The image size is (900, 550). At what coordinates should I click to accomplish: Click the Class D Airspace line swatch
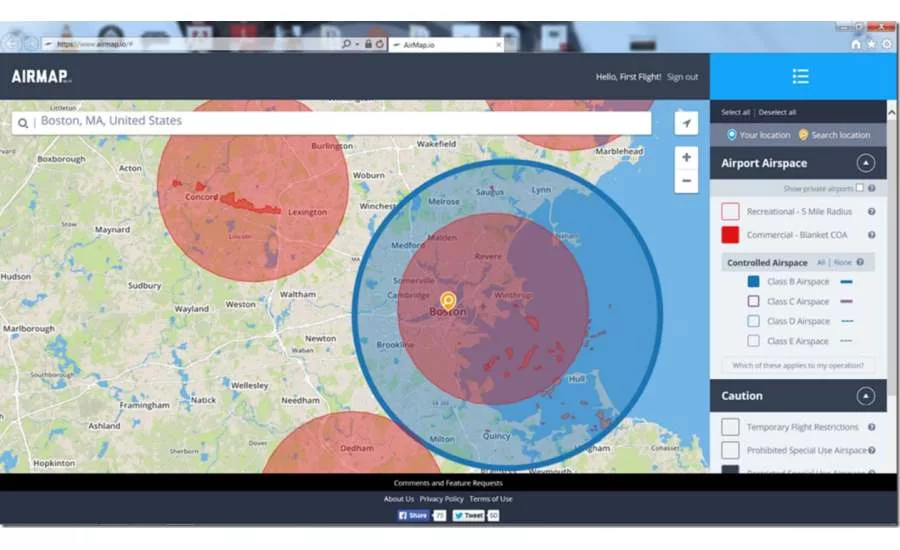(847, 322)
